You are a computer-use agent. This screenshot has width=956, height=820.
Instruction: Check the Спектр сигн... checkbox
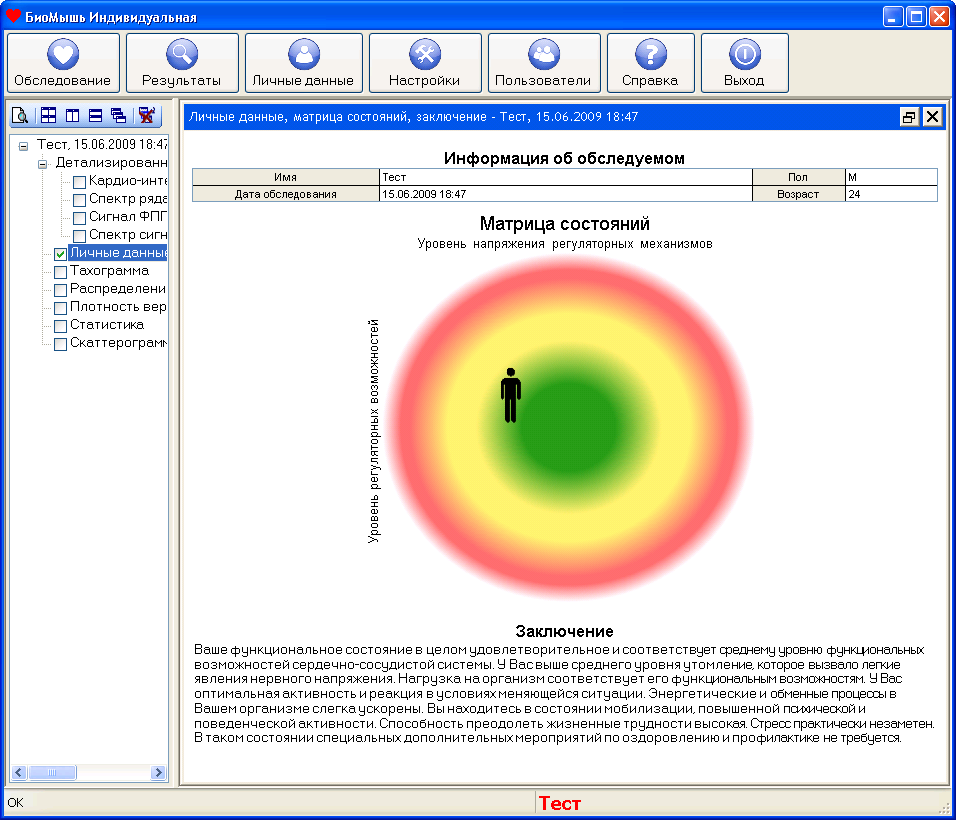(79, 236)
